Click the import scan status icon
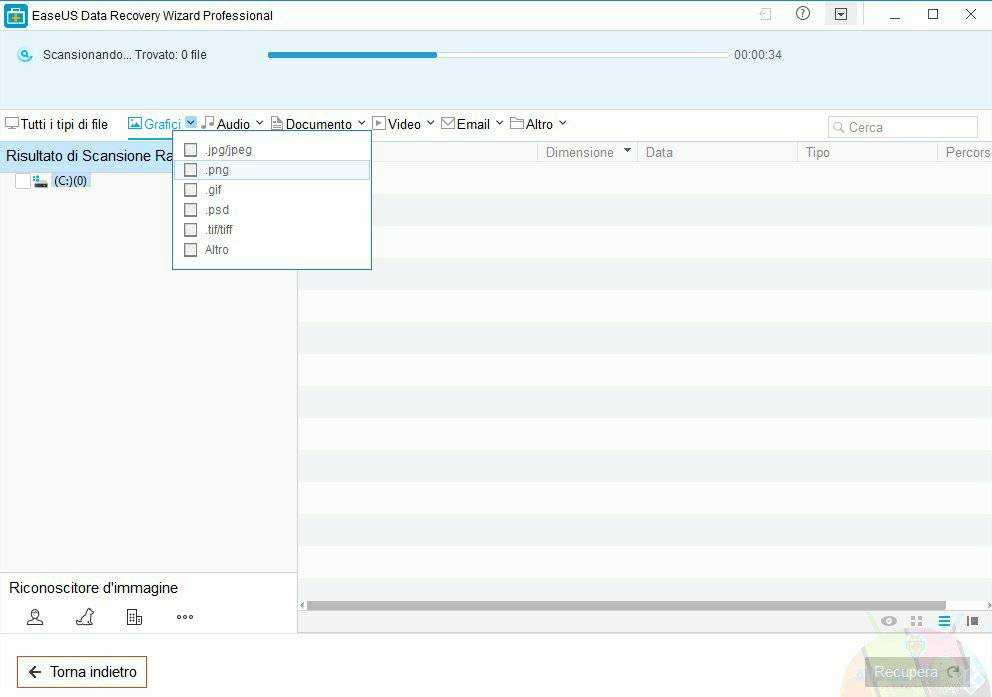Image resolution: width=992 pixels, height=697 pixels. [x=766, y=14]
